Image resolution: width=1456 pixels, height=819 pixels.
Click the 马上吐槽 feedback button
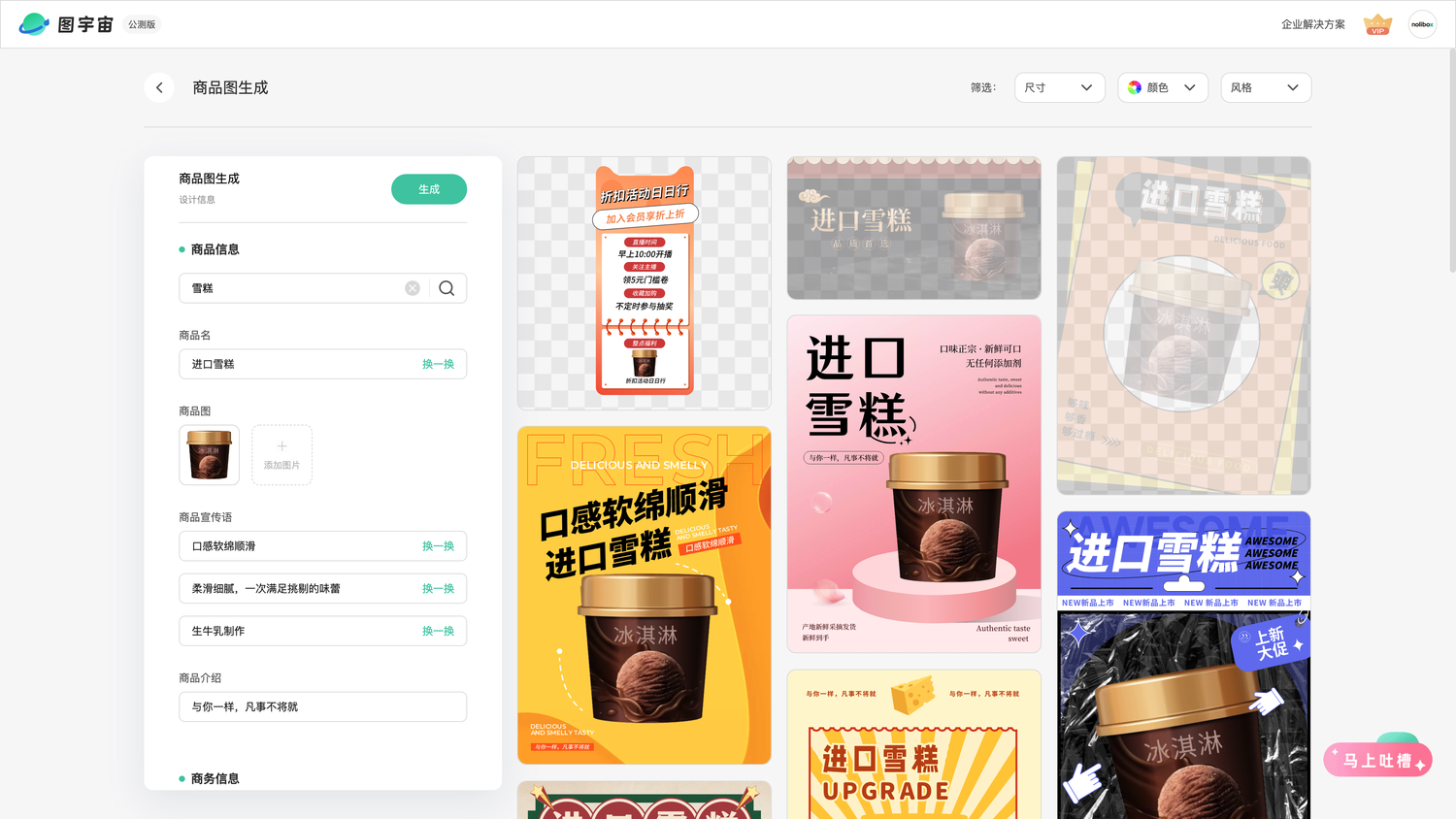1377,760
